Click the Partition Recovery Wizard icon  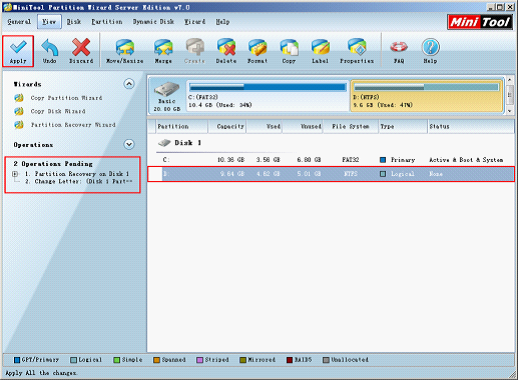(x=19, y=125)
